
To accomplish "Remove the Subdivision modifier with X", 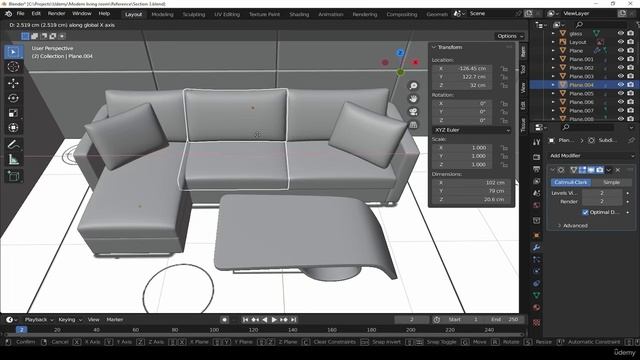I will coord(618,170).
